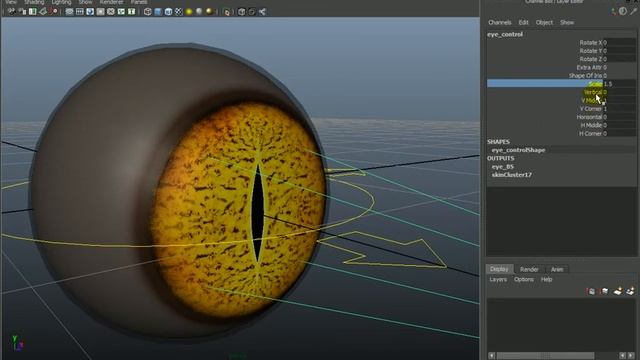The width and height of the screenshot is (640, 360).
Task: Click the Smooth Shade All icon
Action: 158,12
